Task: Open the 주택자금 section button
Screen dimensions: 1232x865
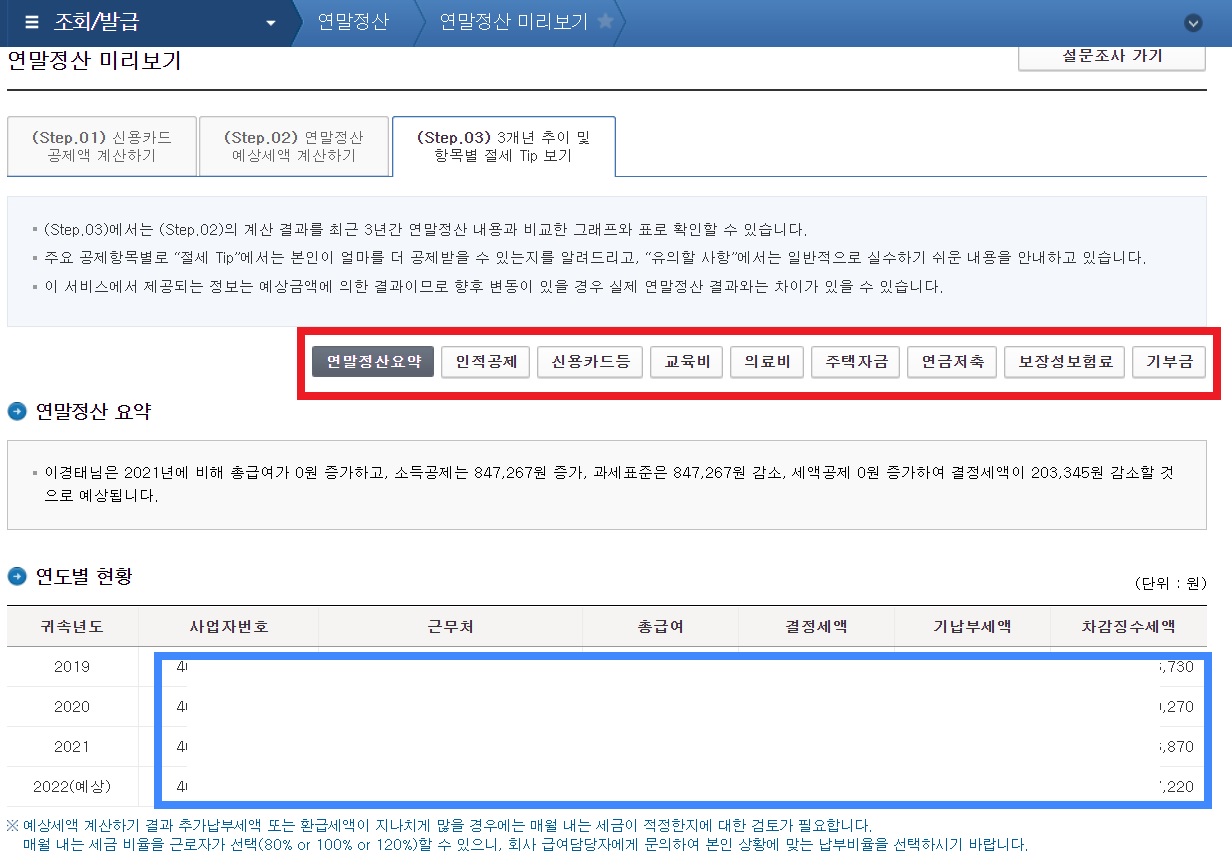Action: [855, 361]
